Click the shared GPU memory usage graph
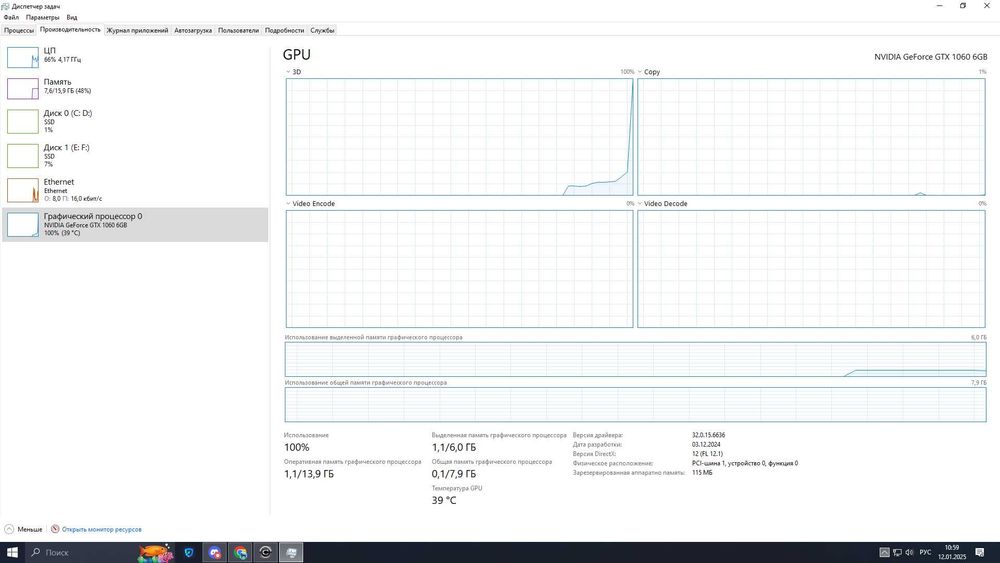 click(x=635, y=404)
